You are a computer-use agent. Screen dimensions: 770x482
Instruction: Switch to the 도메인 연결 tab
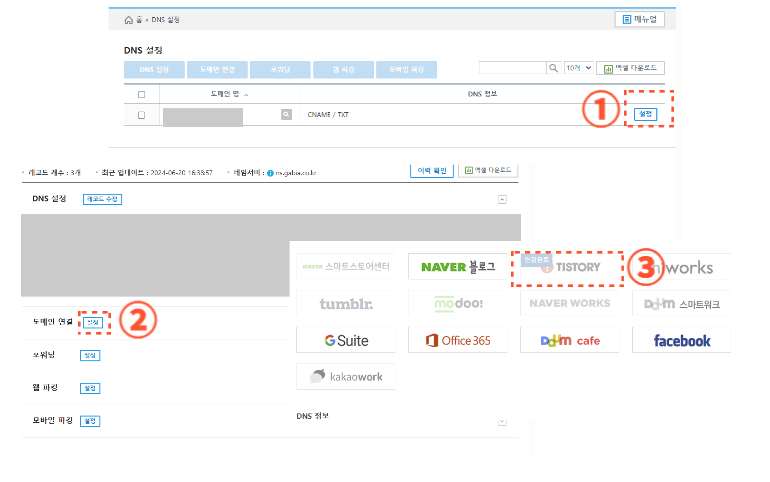pyautogui.click(x=217, y=70)
